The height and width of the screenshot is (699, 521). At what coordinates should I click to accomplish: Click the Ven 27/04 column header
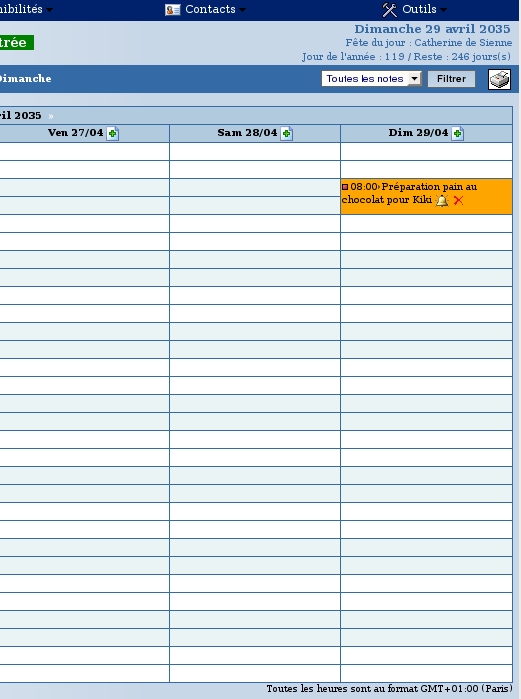click(x=75, y=133)
